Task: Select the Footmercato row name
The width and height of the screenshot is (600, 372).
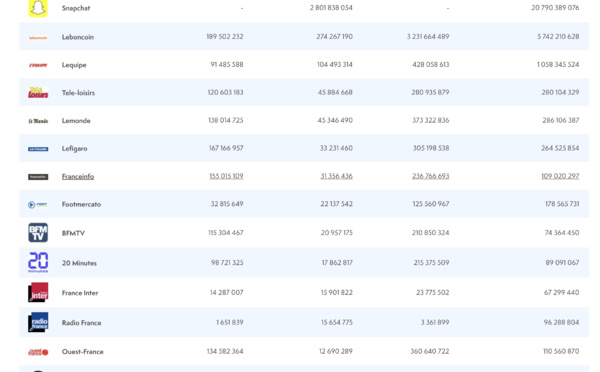Action: 82,204
